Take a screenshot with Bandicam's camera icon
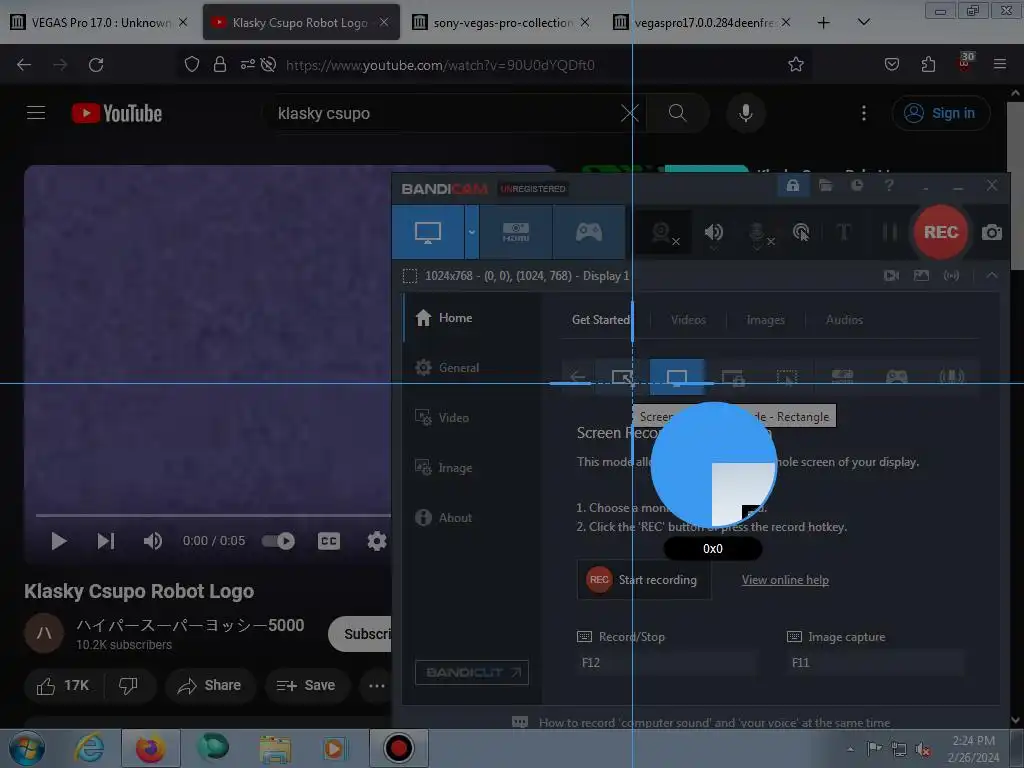The width and height of the screenshot is (1024, 768). click(x=991, y=232)
